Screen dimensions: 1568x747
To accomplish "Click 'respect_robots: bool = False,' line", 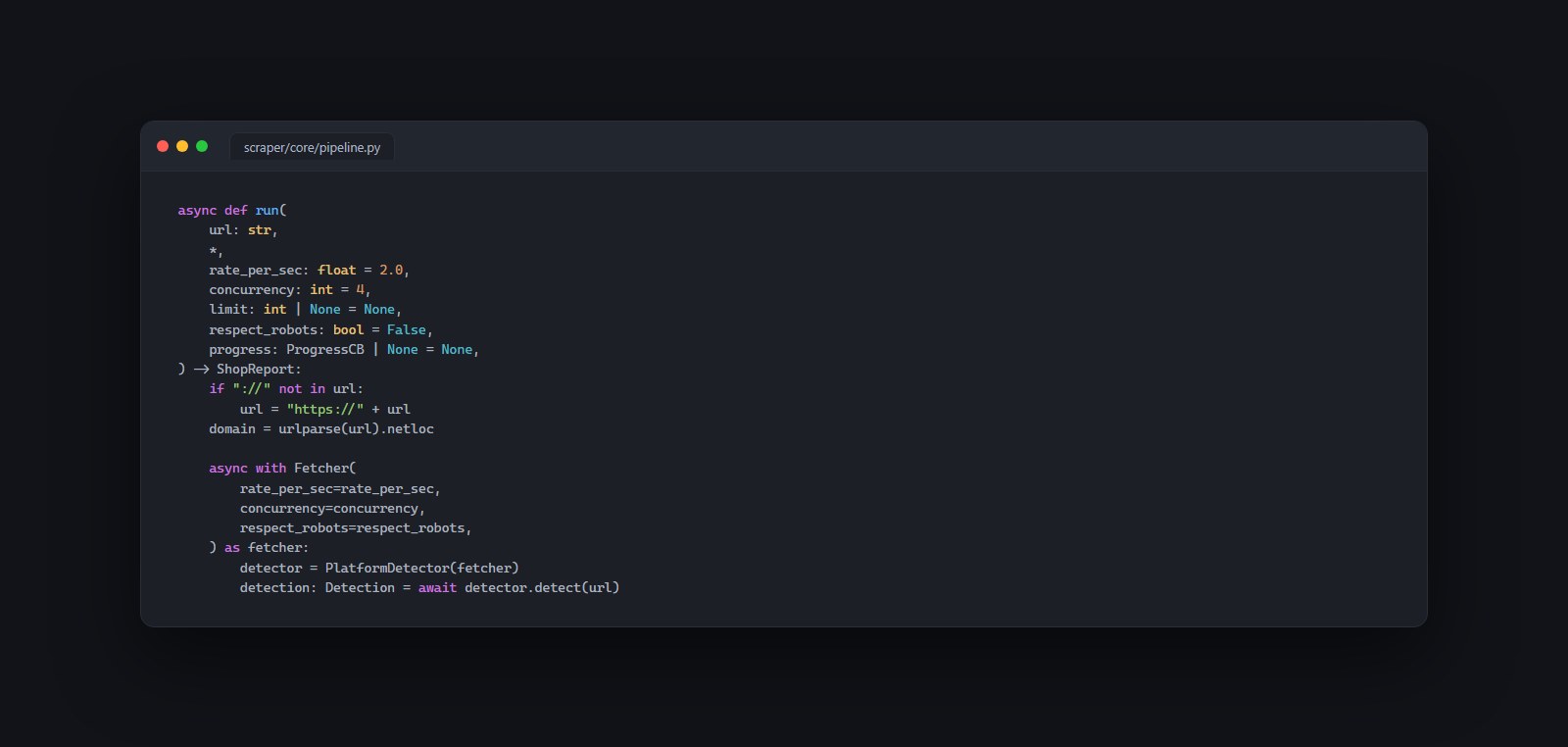I will tap(320, 329).
